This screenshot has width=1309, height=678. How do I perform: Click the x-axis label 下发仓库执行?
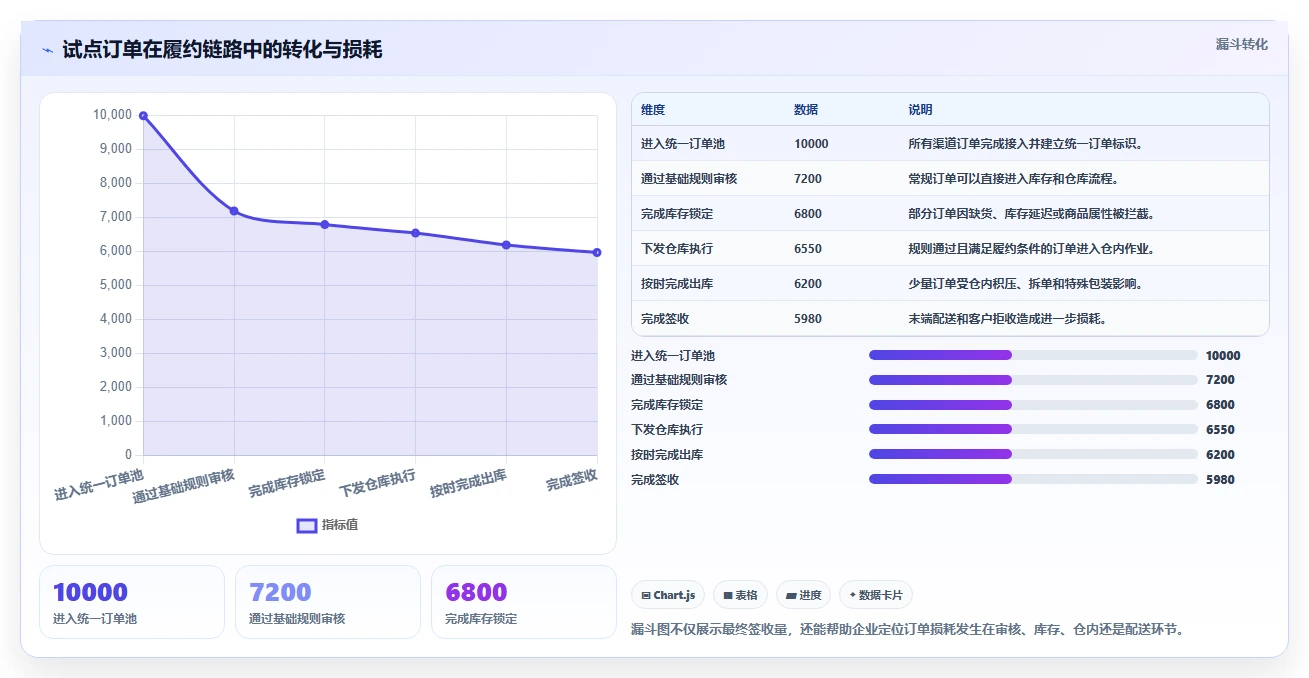[x=377, y=482]
